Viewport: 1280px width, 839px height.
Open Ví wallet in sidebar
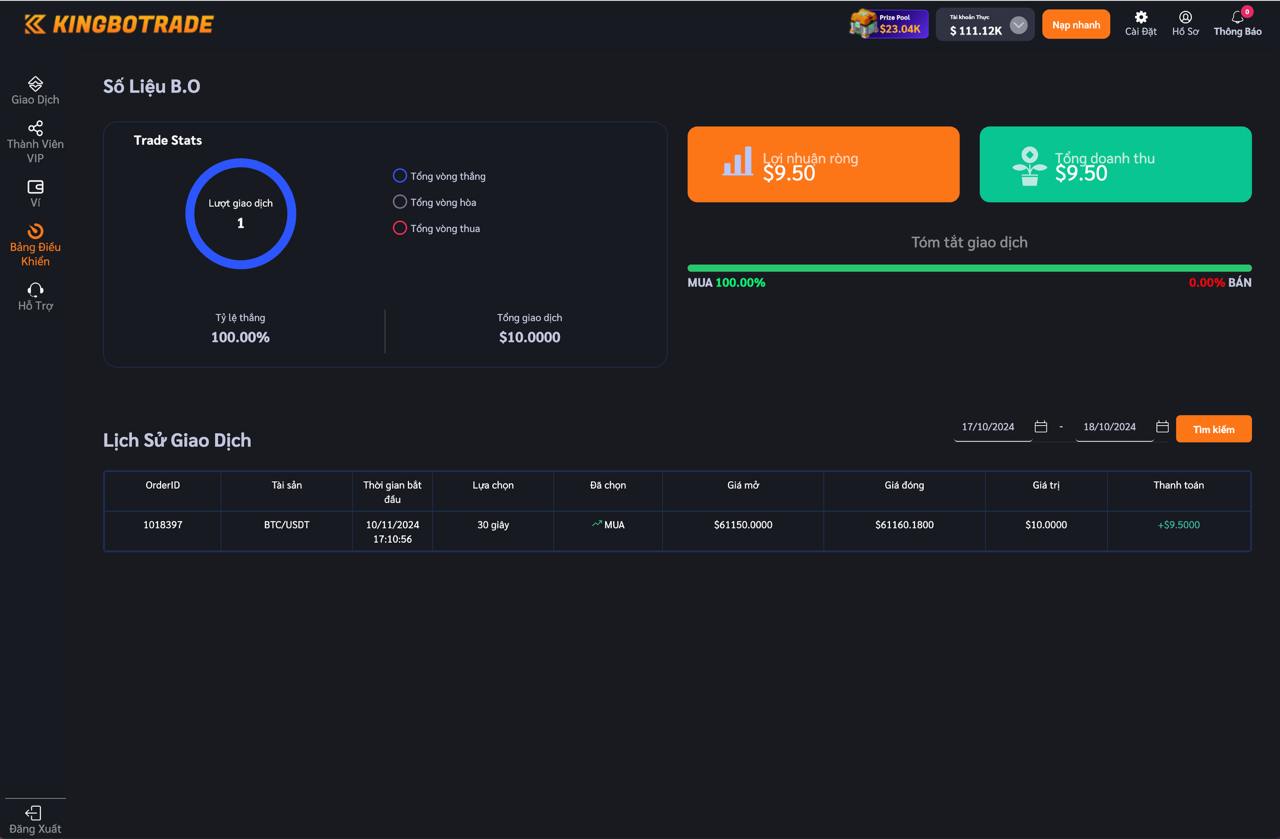tap(35, 194)
